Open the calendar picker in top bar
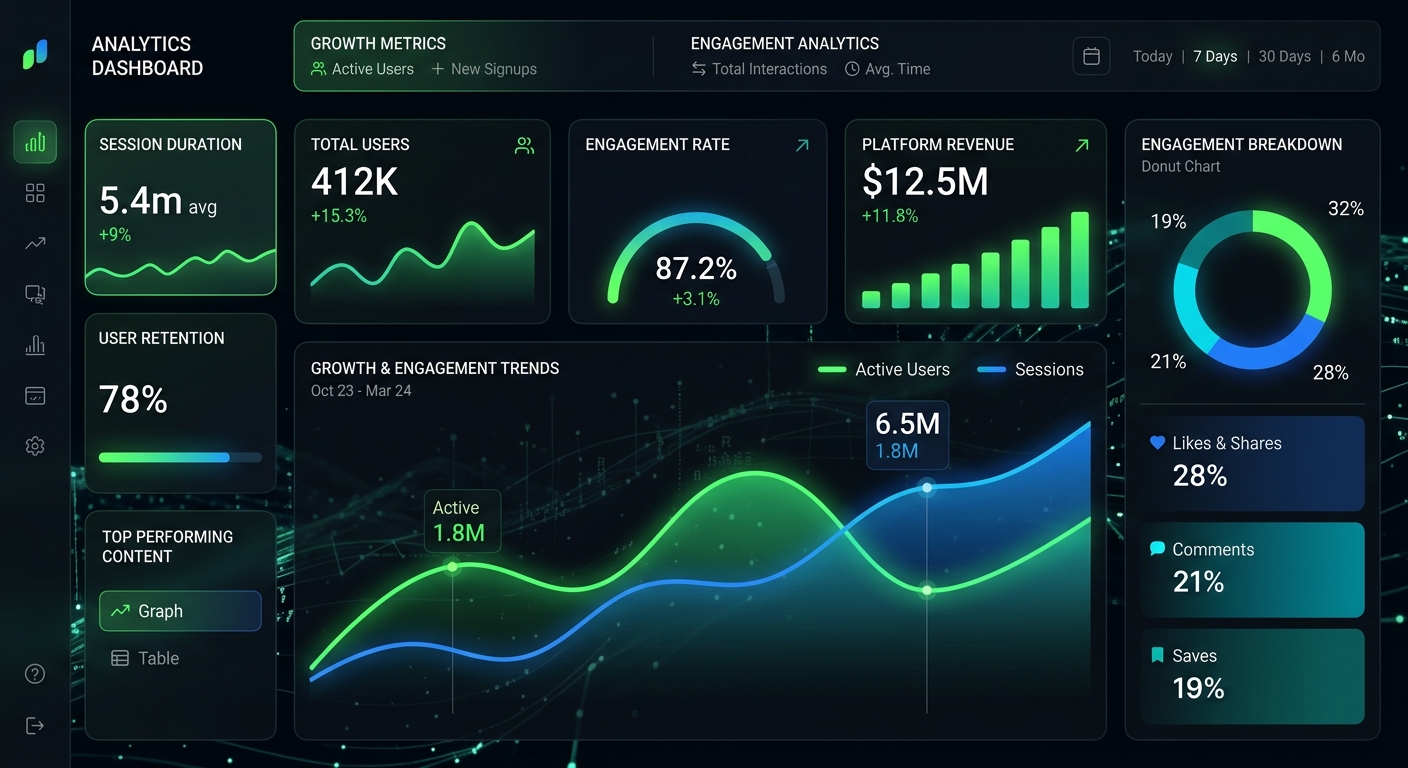 coord(1091,56)
